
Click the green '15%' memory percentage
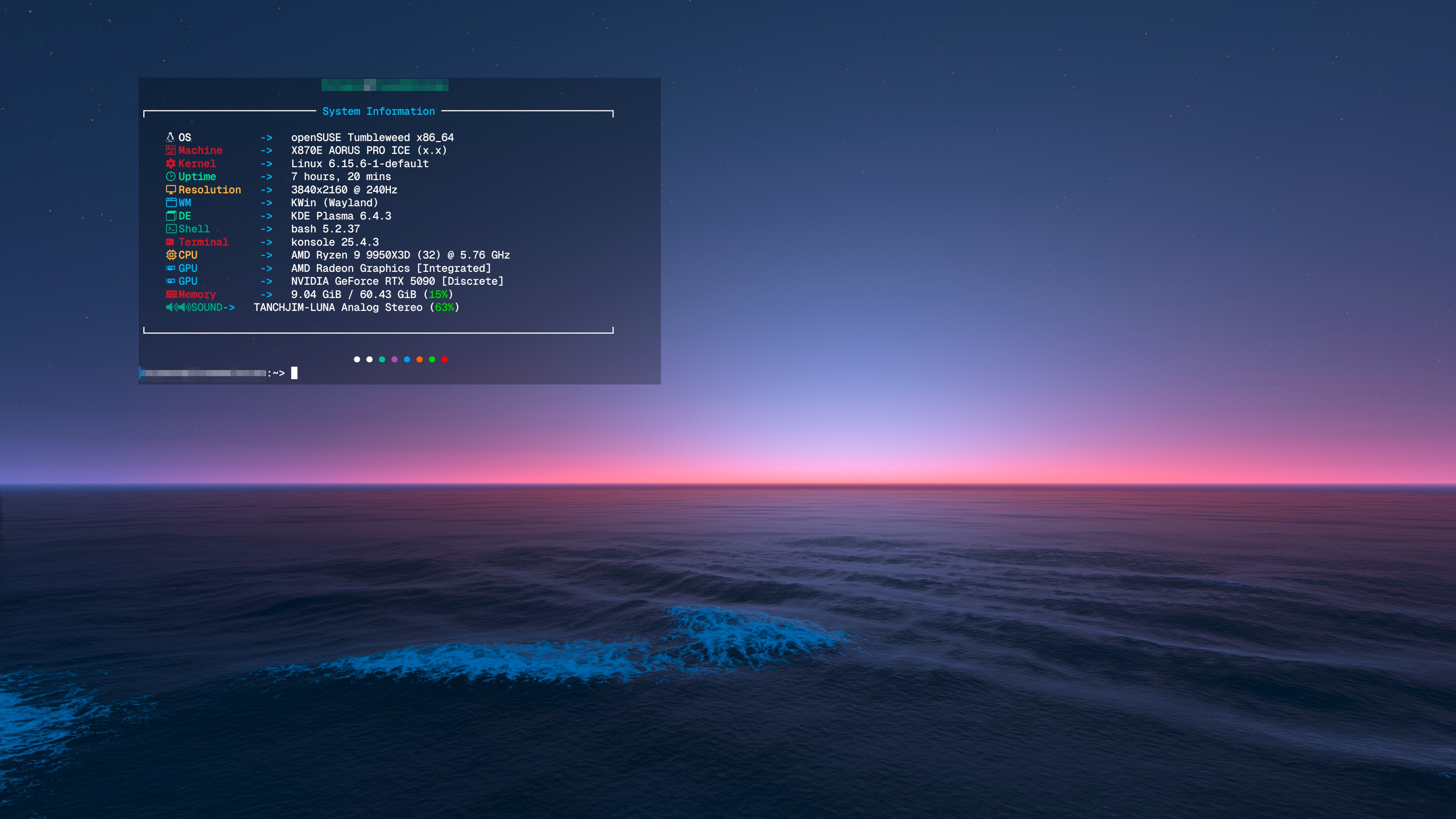point(438,295)
